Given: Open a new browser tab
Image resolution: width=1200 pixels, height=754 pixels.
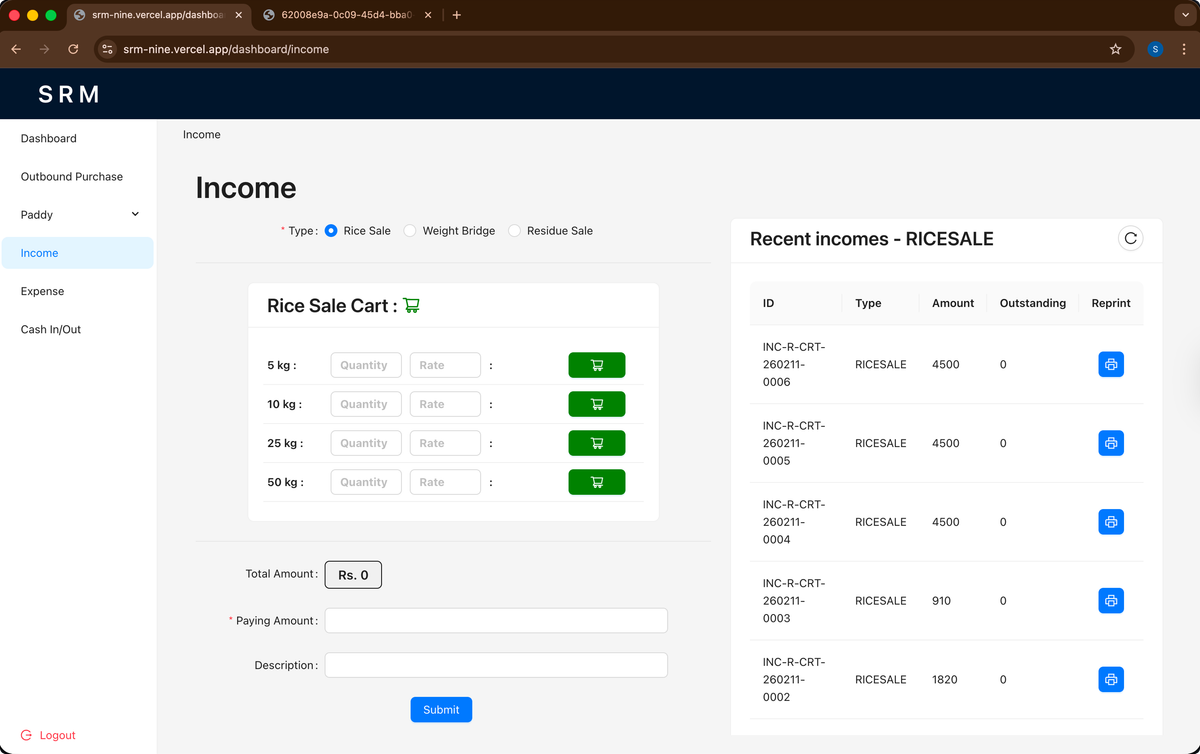Looking at the screenshot, I should [456, 15].
